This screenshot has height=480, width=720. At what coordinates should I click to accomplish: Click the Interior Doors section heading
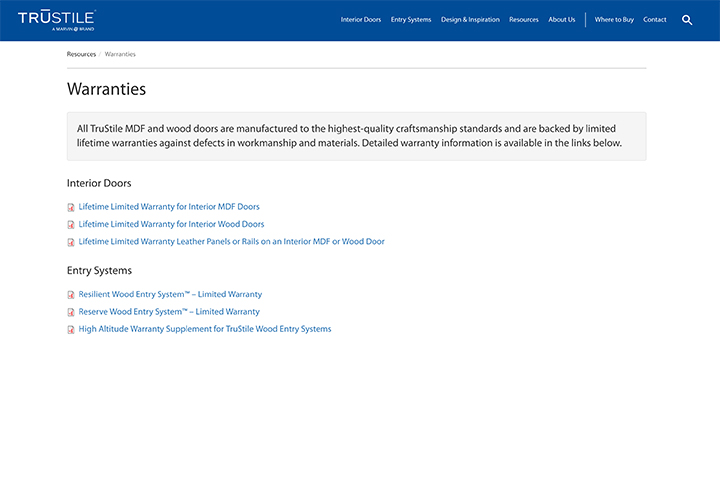click(99, 183)
